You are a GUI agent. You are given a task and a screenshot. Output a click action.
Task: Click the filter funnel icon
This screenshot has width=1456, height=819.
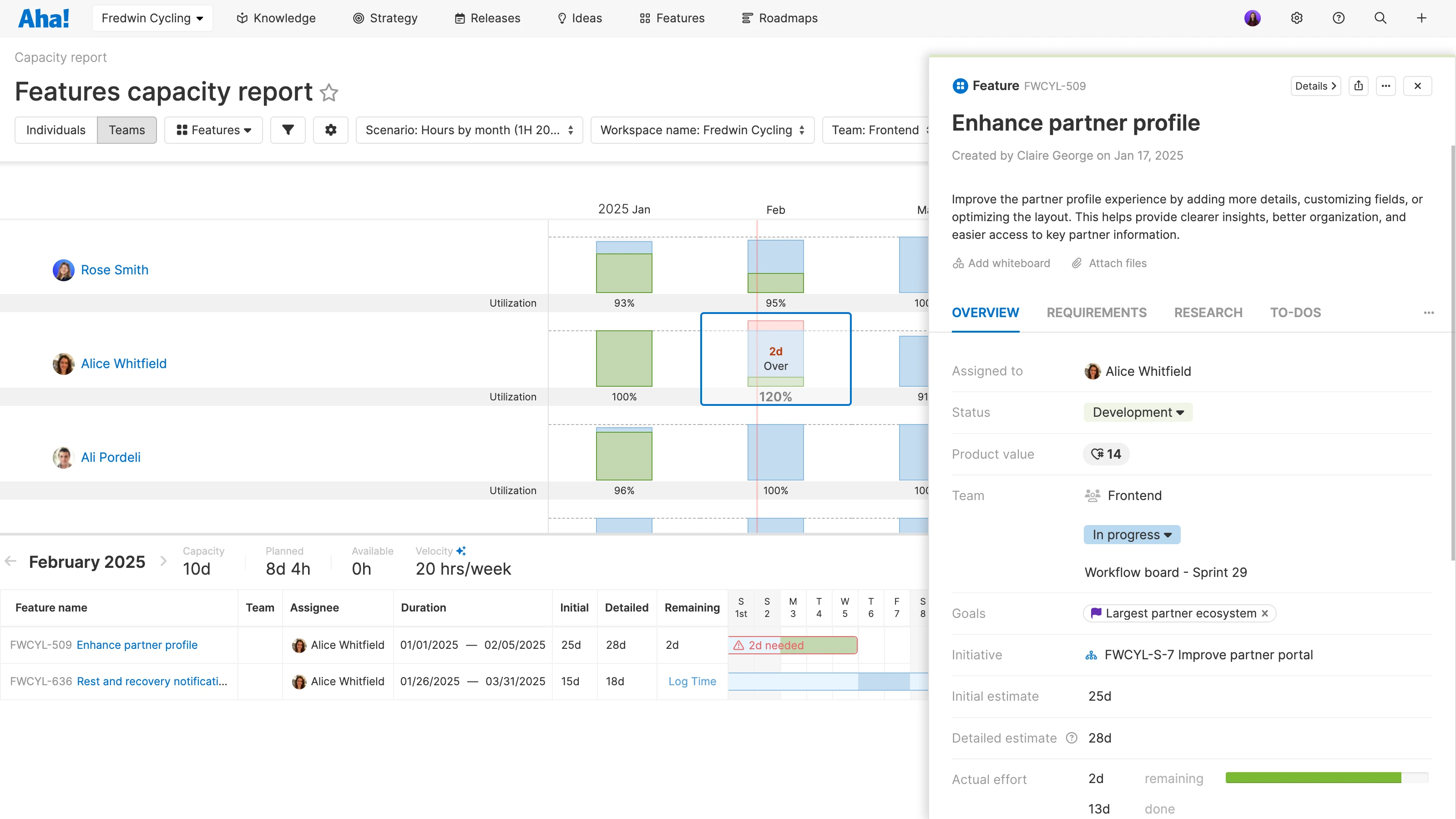point(288,130)
